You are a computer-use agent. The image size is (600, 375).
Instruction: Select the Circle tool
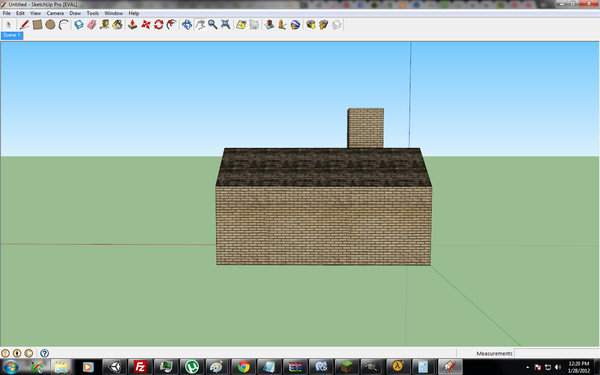point(50,25)
